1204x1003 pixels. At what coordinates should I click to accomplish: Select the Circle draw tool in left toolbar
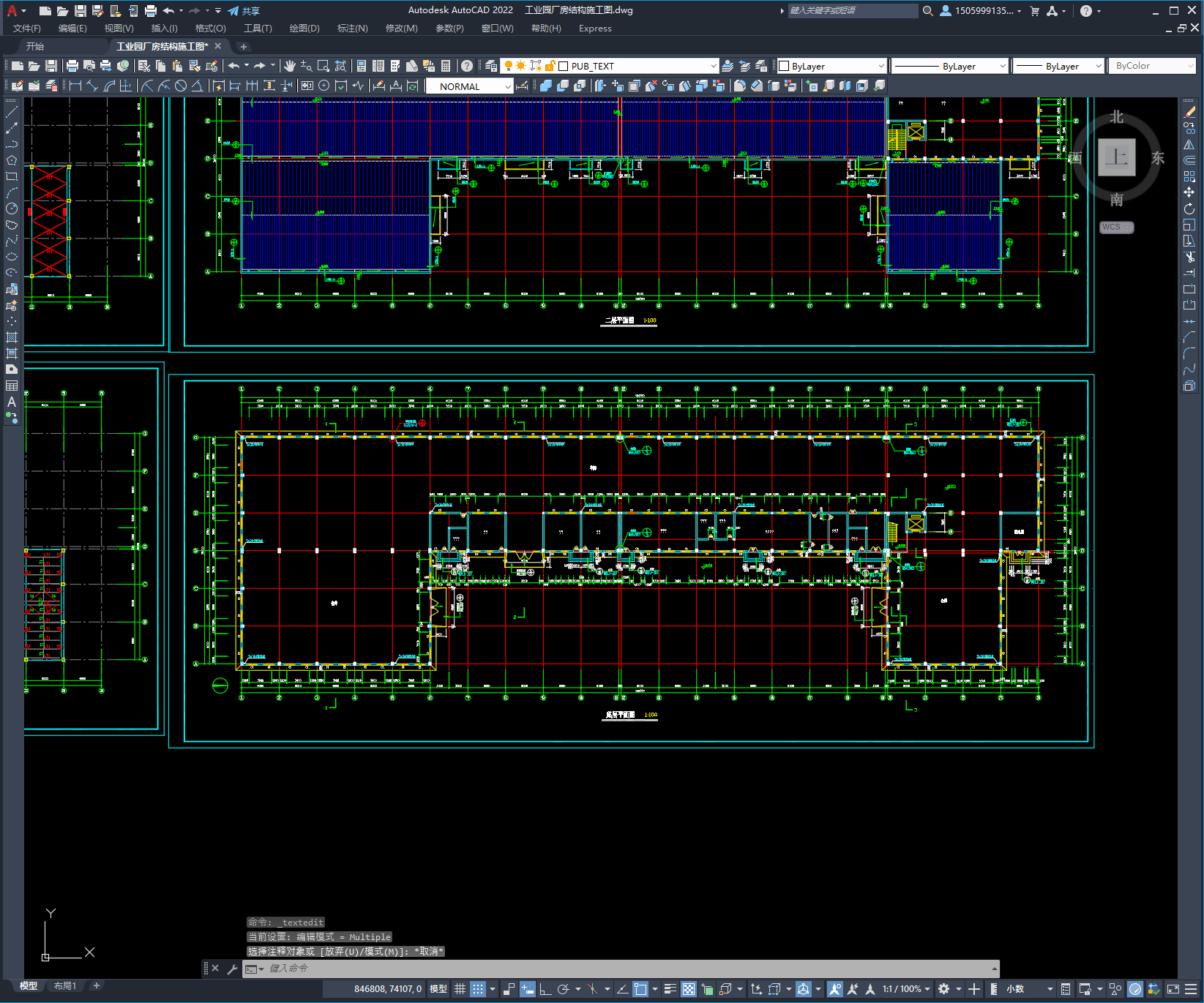tap(12, 209)
